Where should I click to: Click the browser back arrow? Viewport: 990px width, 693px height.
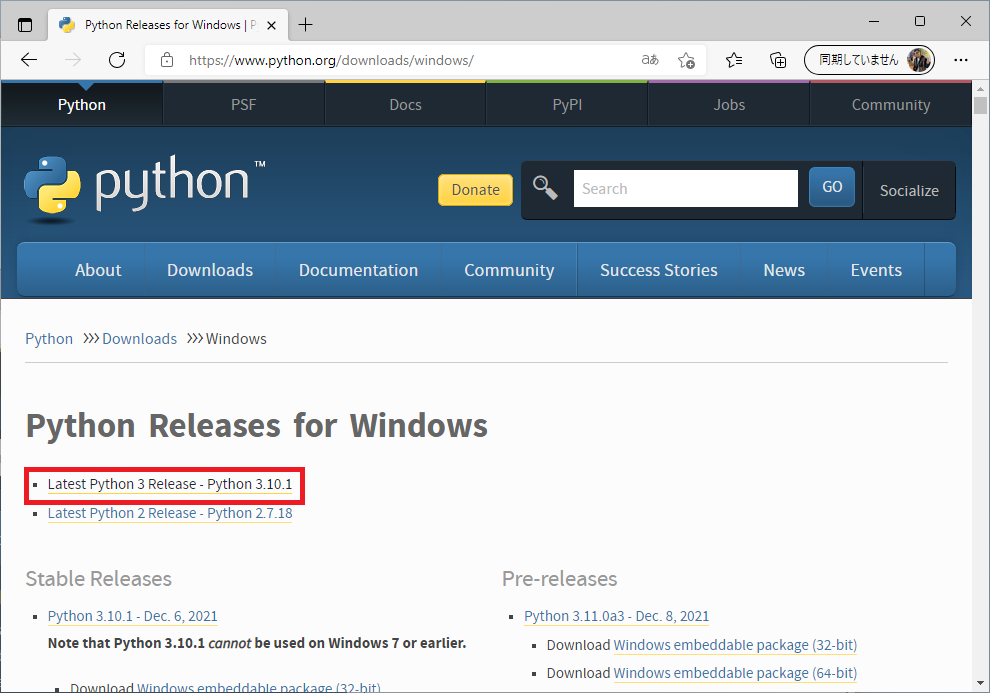28,60
